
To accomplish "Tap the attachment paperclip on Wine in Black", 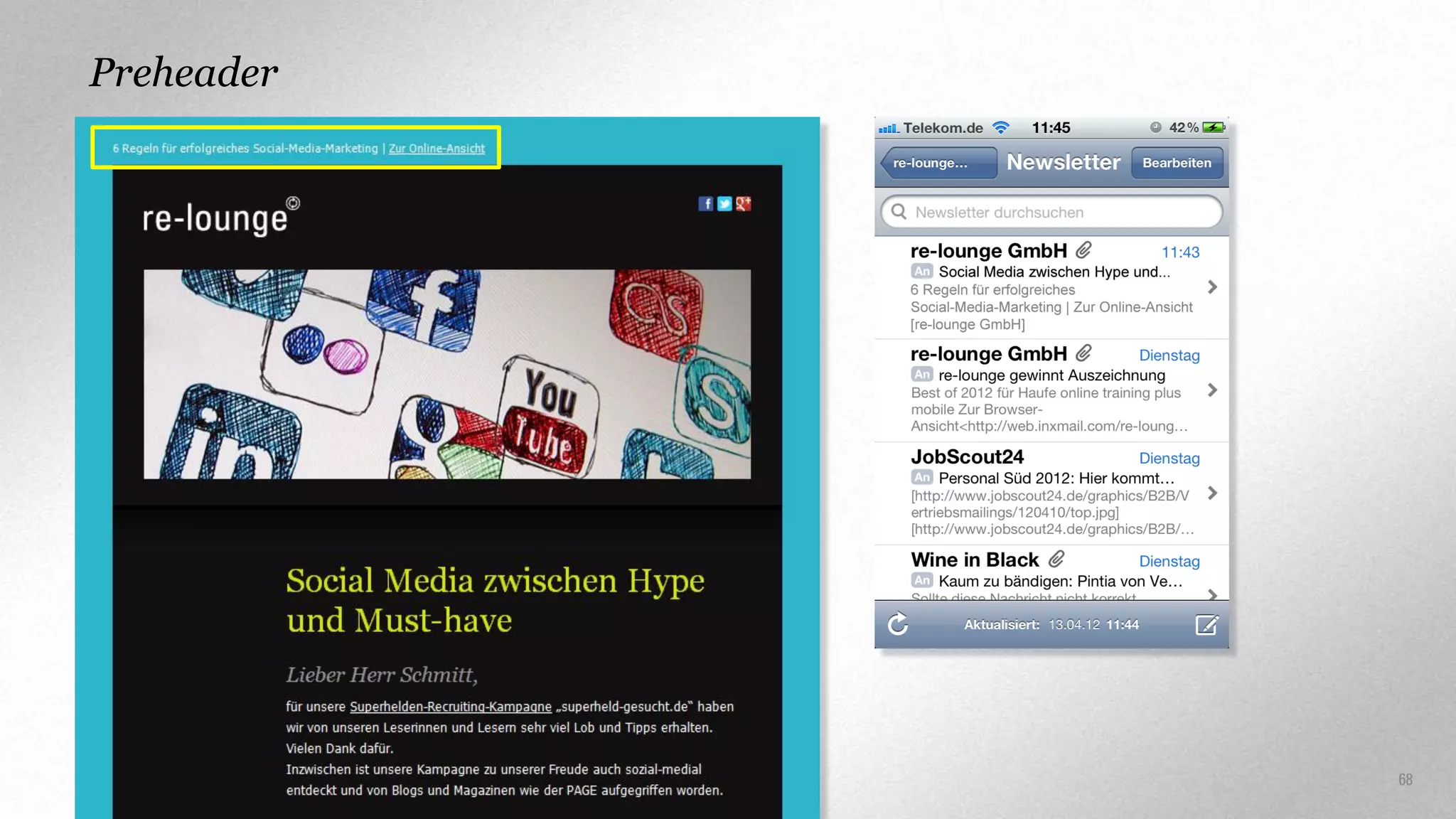I will [x=1057, y=560].
